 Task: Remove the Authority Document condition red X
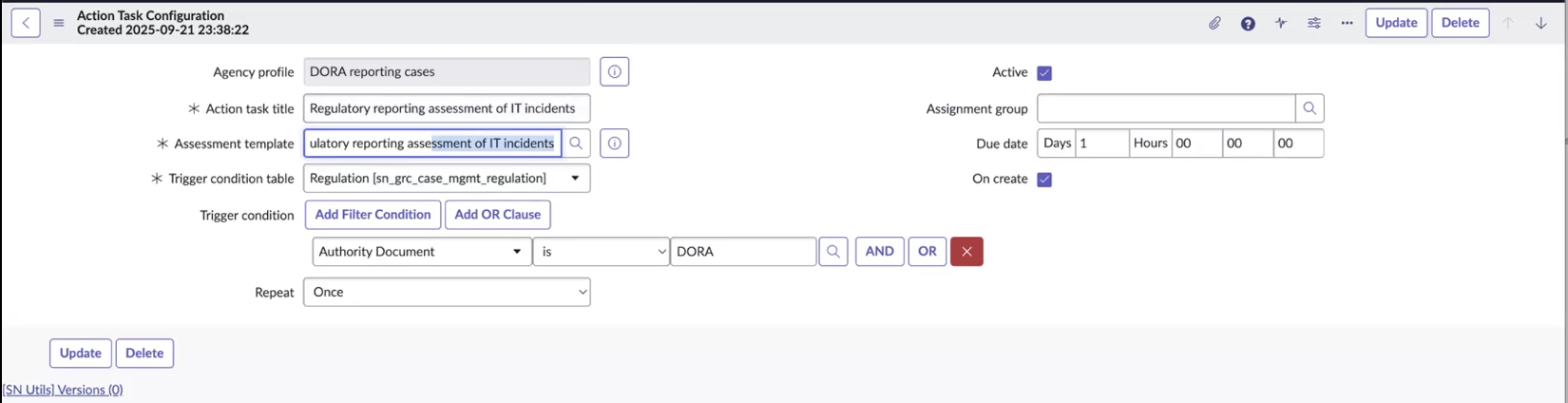point(966,252)
